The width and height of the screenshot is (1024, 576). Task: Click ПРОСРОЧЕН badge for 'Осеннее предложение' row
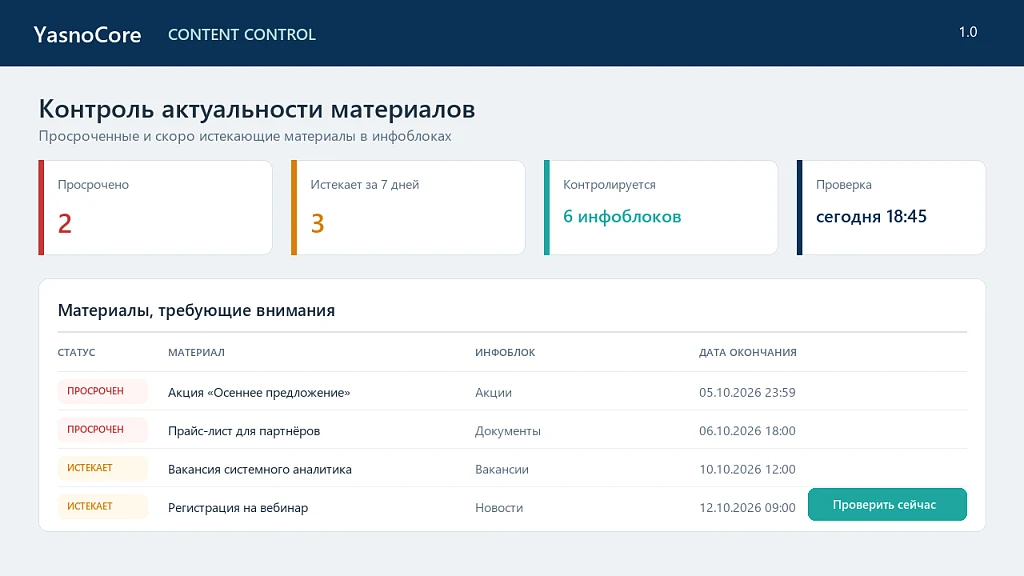[x=103, y=391]
